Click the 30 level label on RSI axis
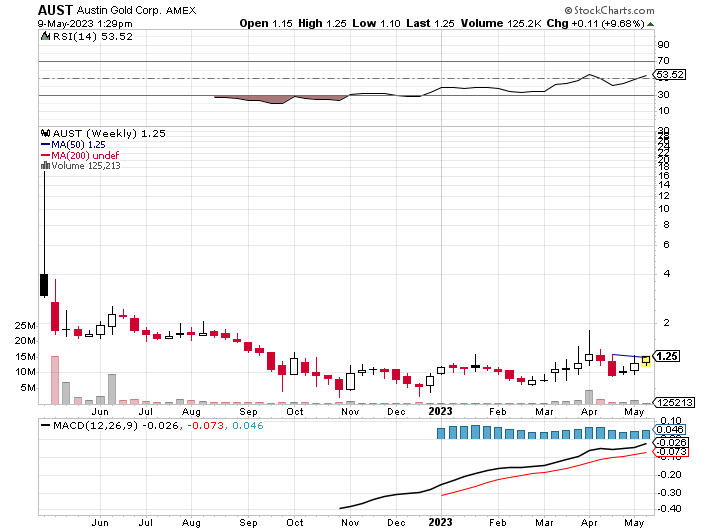The height and width of the screenshot is (529, 704). [664, 95]
